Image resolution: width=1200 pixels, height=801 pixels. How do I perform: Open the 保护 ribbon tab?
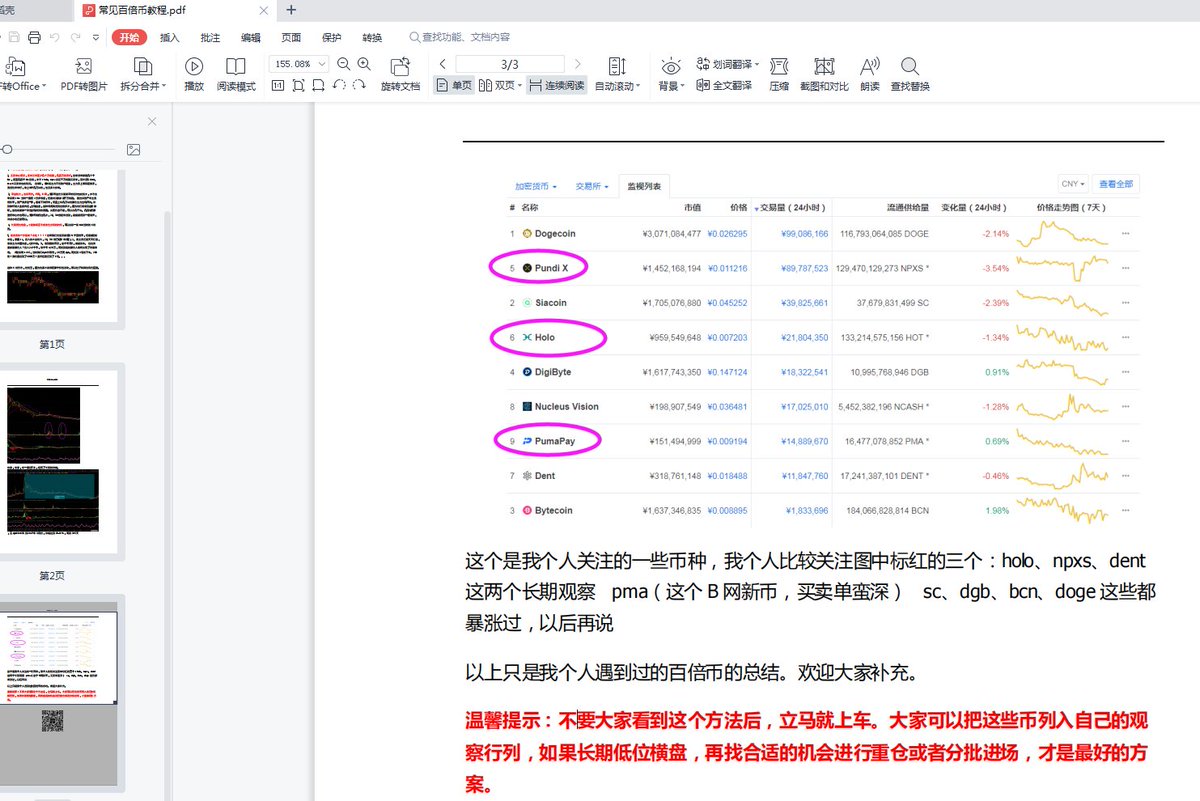click(x=332, y=37)
